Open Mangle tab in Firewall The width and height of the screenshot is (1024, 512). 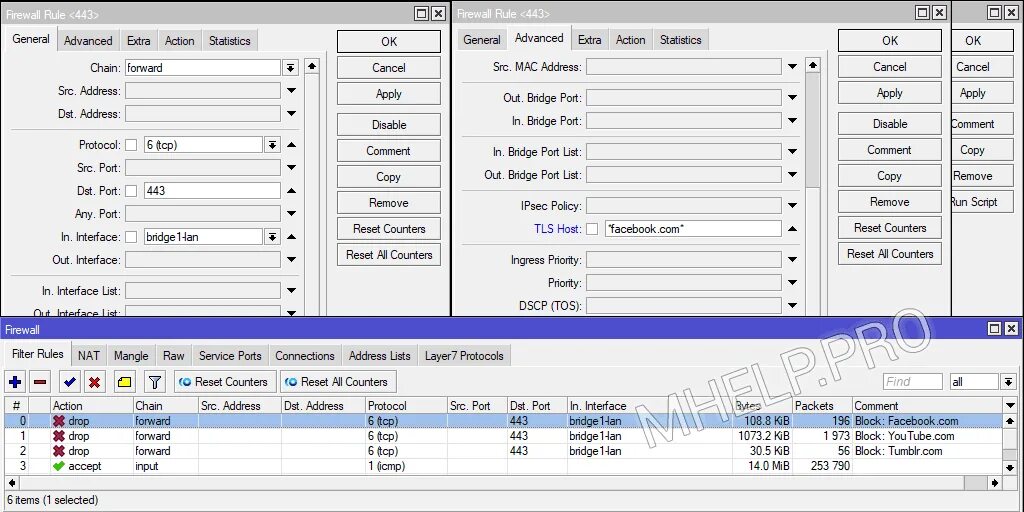point(131,356)
